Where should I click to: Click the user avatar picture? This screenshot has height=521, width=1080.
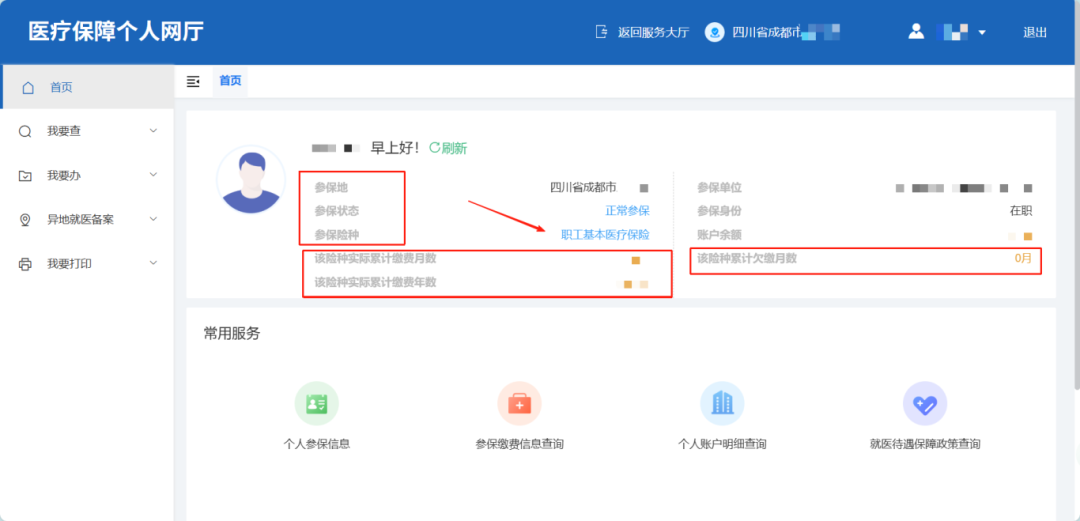[251, 181]
